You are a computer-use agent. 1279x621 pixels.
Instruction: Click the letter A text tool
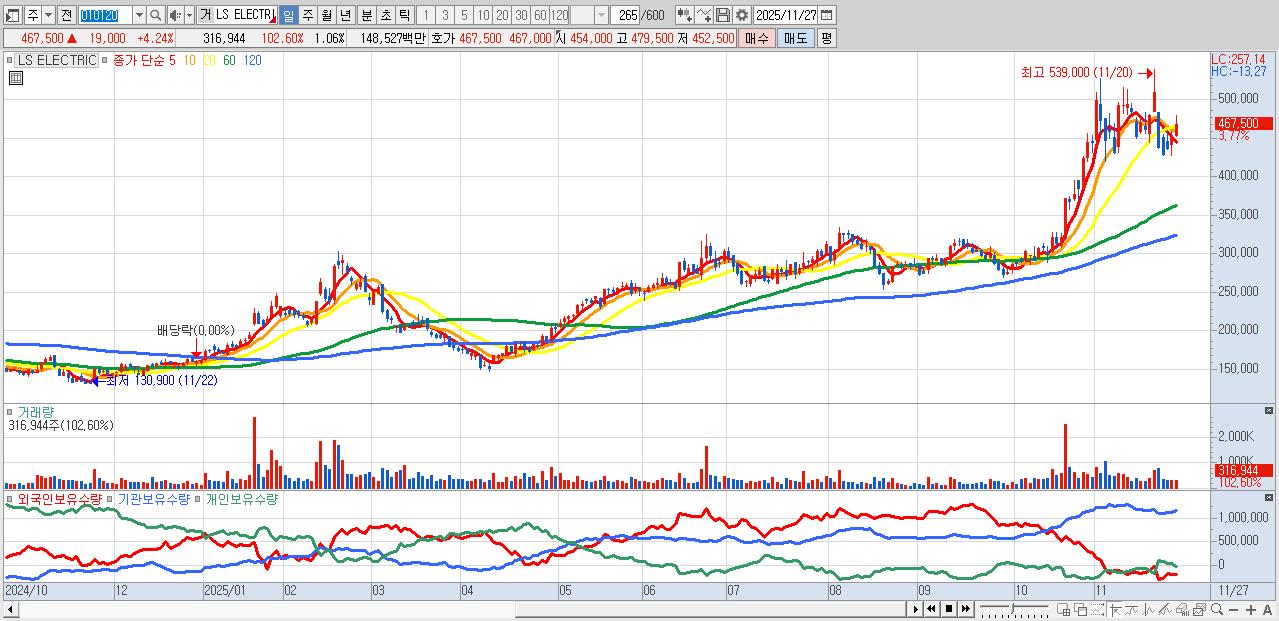(1267, 609)
